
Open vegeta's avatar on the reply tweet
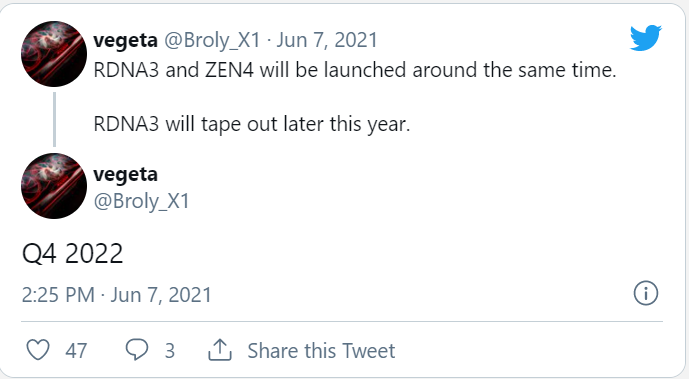(54, 185)
